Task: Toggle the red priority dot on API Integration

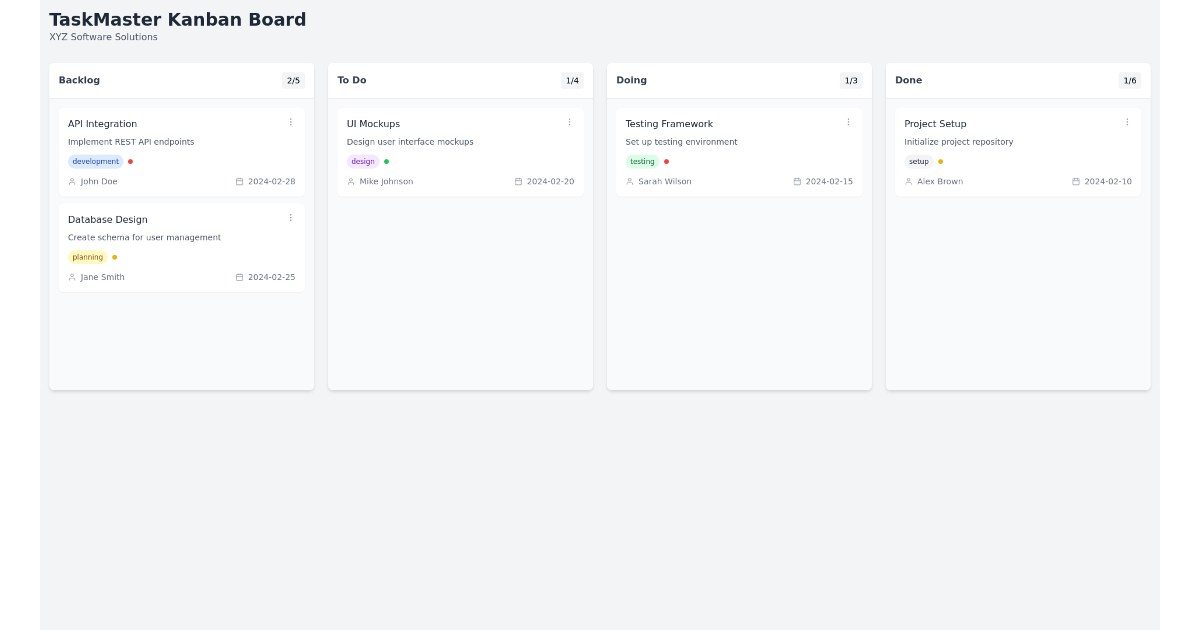Action: click(131, 160)
